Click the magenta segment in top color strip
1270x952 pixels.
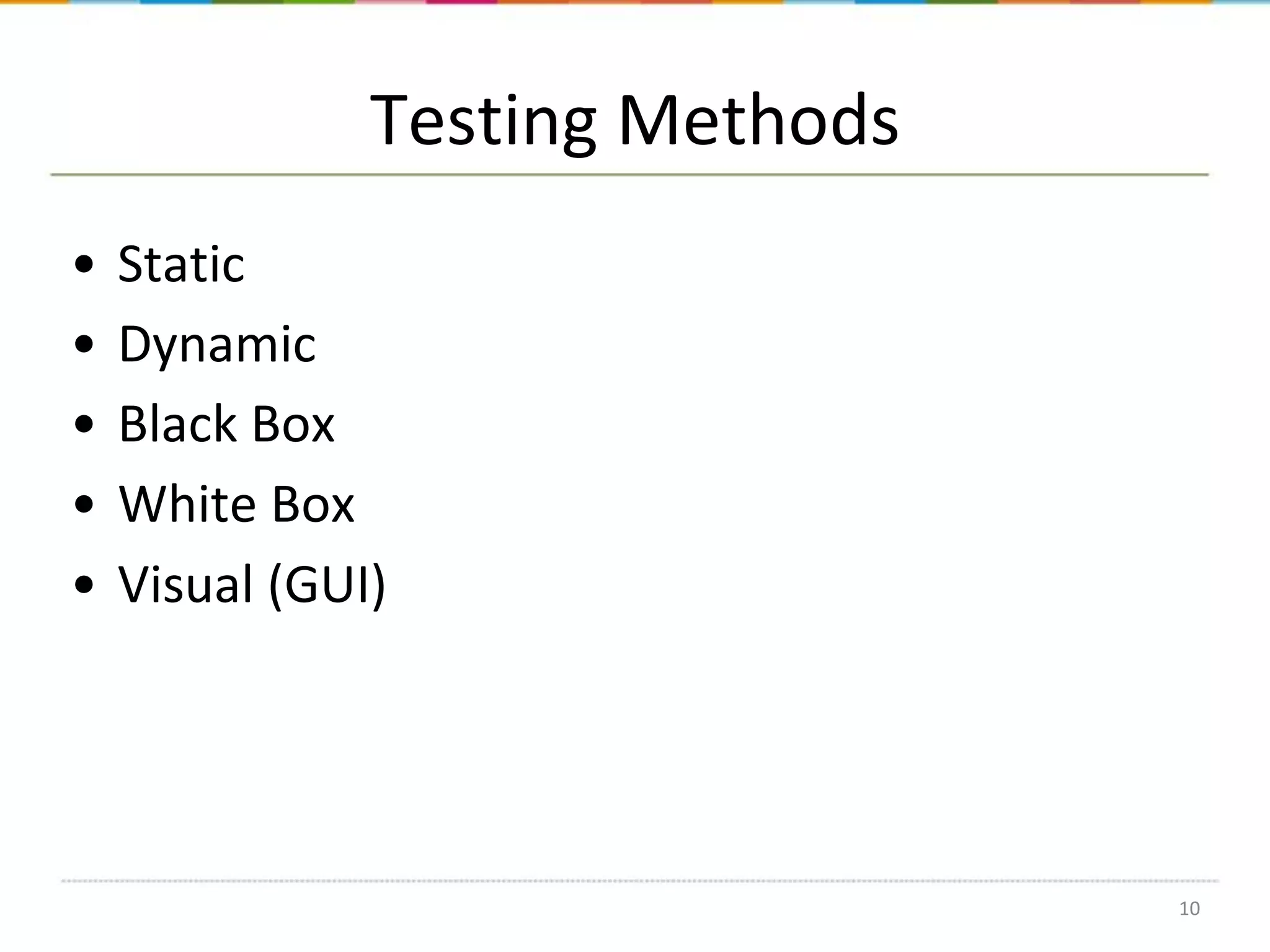[x=461, y=2]
